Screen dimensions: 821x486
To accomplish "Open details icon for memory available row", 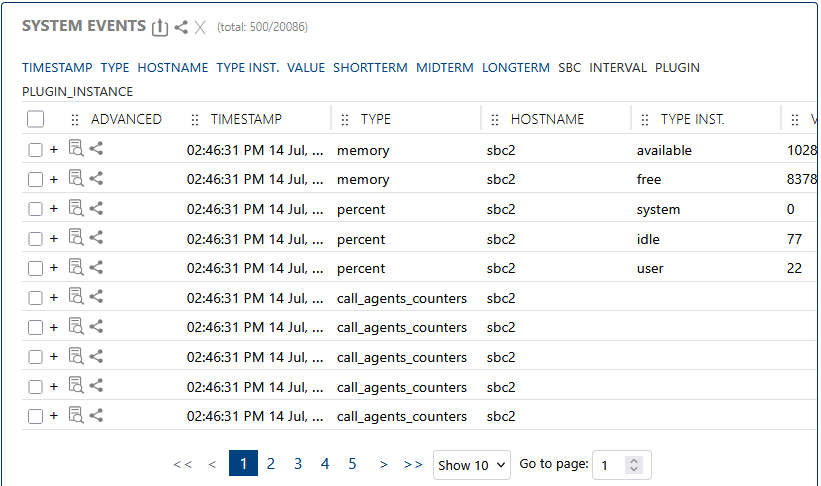I will [x=76, y=149].
